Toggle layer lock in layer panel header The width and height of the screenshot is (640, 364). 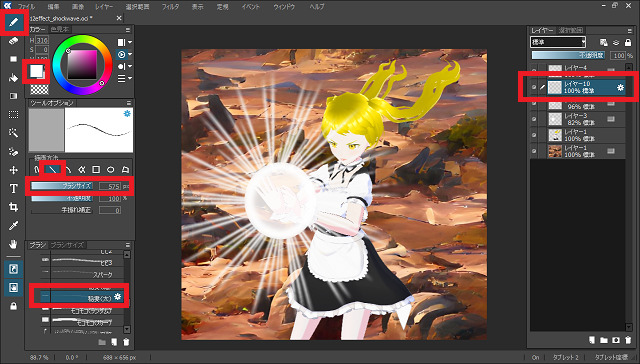click(628, 42)
